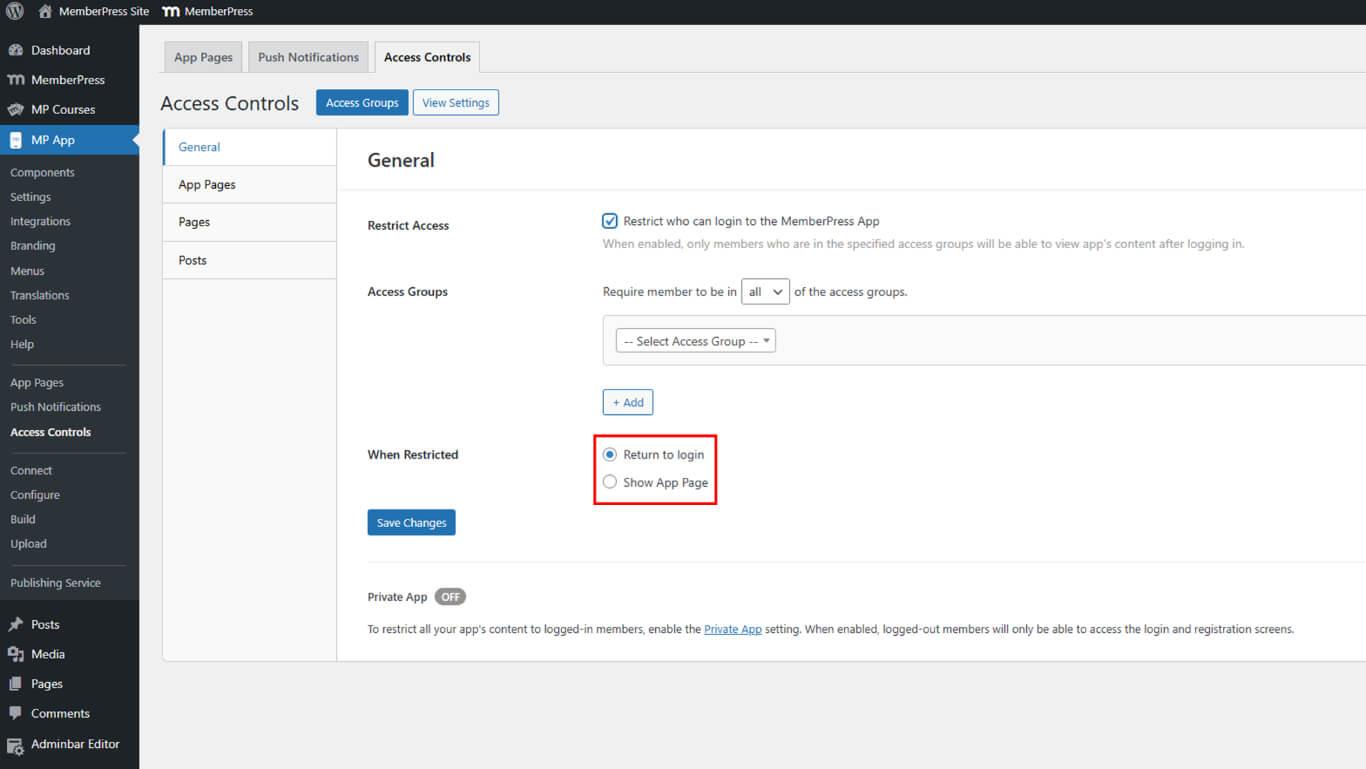This screenshot has width=1366, height=769.
Task: Click the Save Changes button
Action: pyautogui.click(x=411, y=523)
